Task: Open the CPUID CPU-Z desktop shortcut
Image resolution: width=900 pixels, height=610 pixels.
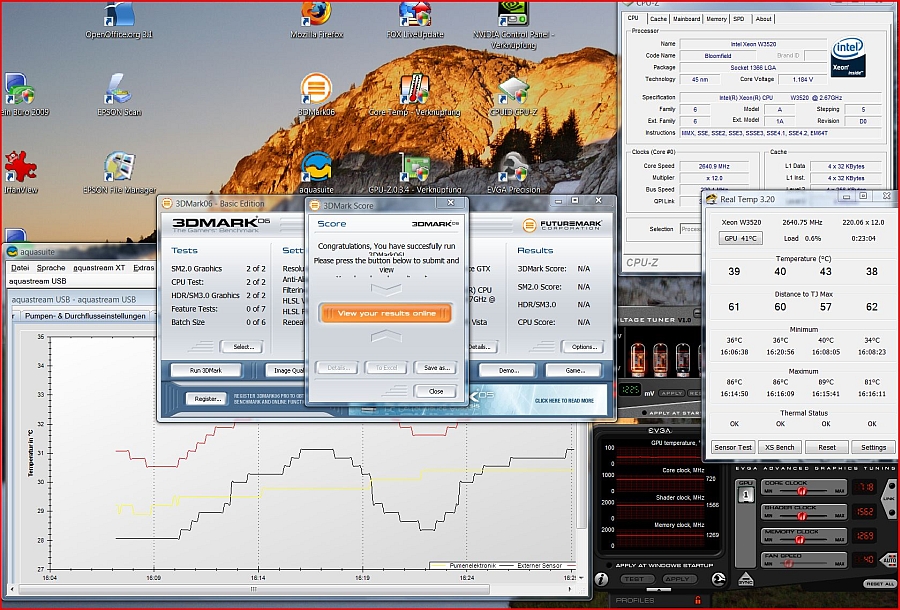Action: click(x=514, y=95)
